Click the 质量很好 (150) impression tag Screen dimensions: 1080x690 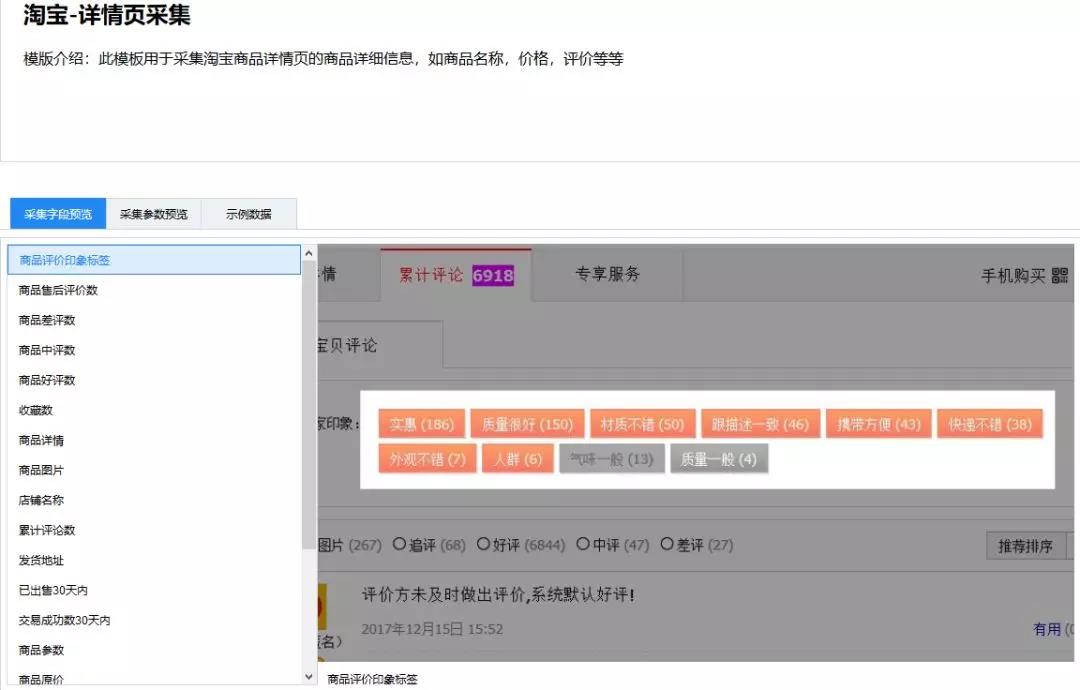pyautogui.click(x=528, y=424)
